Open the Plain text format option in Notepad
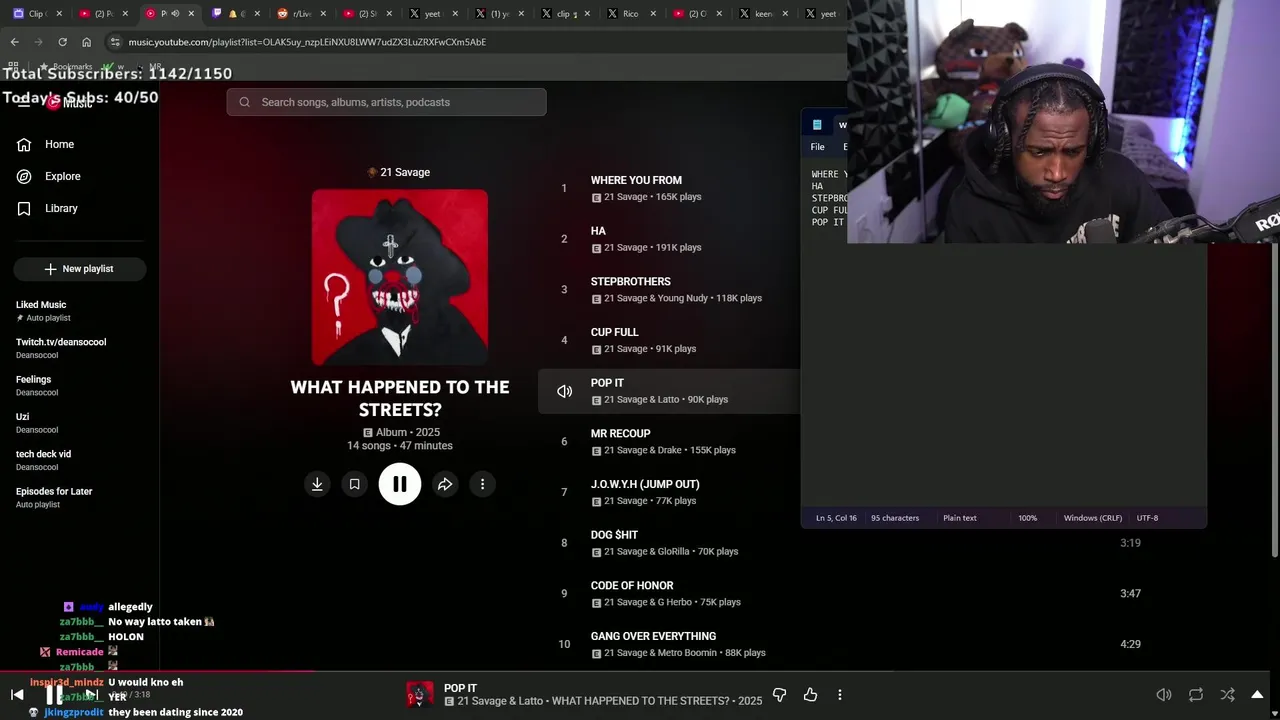Image resolution: width=1280 pixels, height=720 pixels. pos(959,518)
